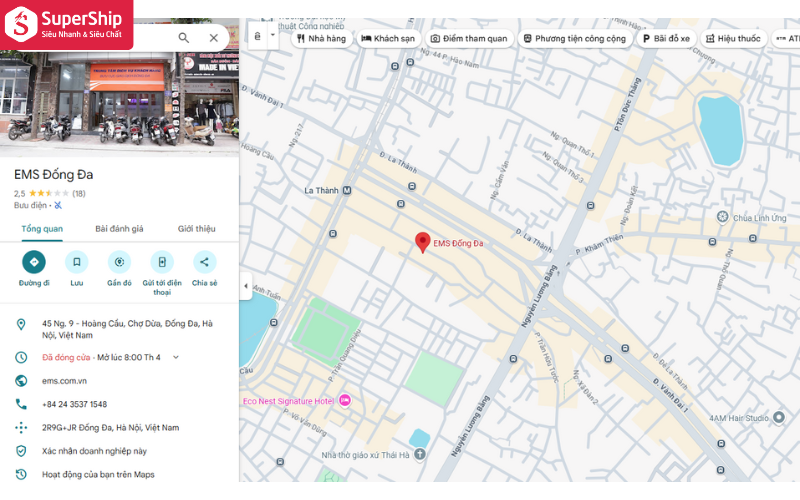
Task: Open the print icon dropdown arrow
Action: (x=273, y=35)
